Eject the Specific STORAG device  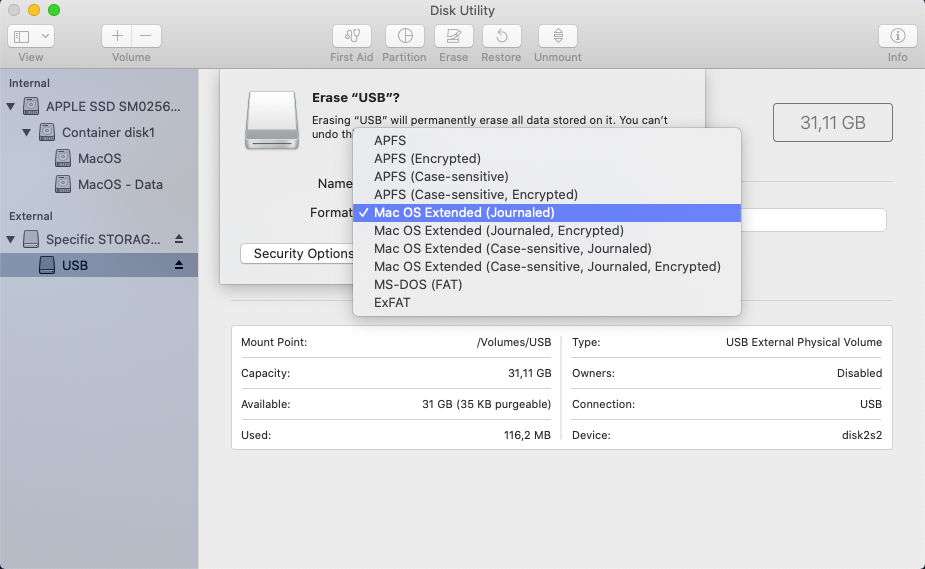(179, 239)
